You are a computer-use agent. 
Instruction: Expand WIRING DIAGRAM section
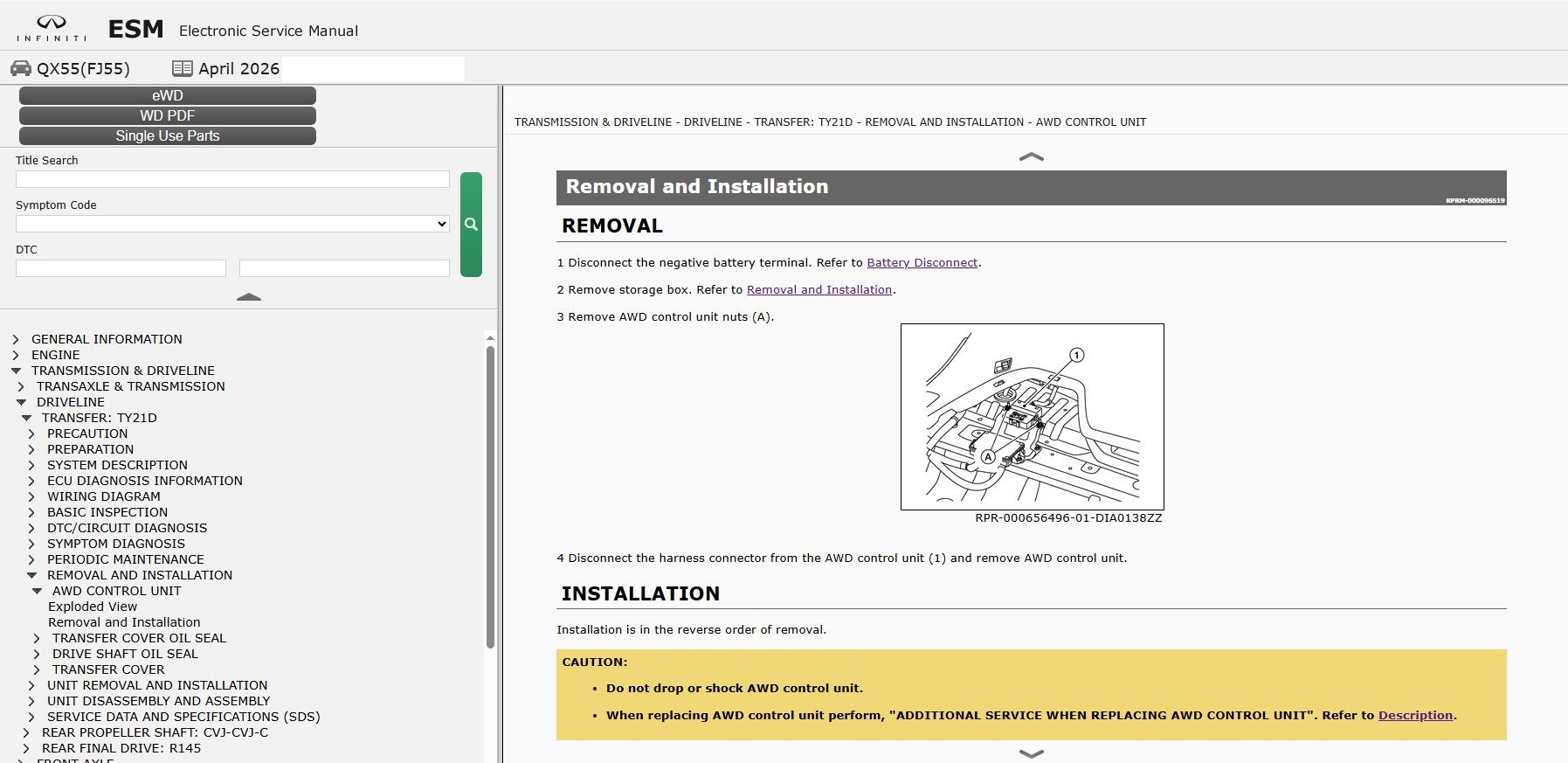pos(31,496)
